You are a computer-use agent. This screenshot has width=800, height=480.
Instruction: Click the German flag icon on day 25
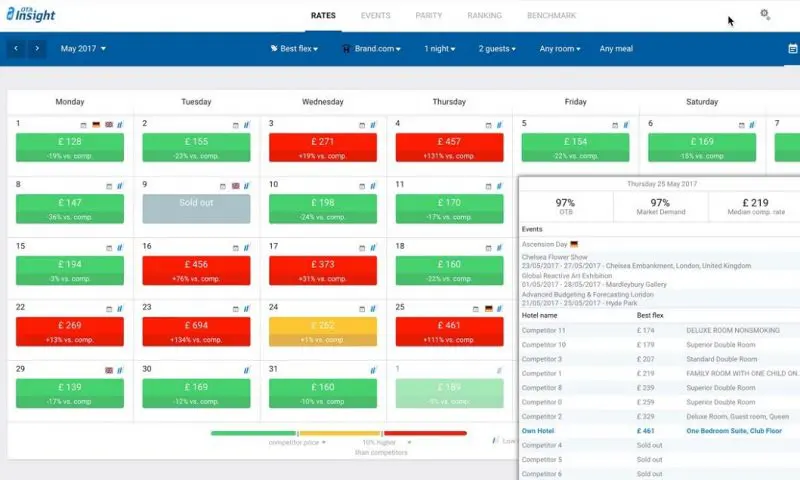(488, 308)
